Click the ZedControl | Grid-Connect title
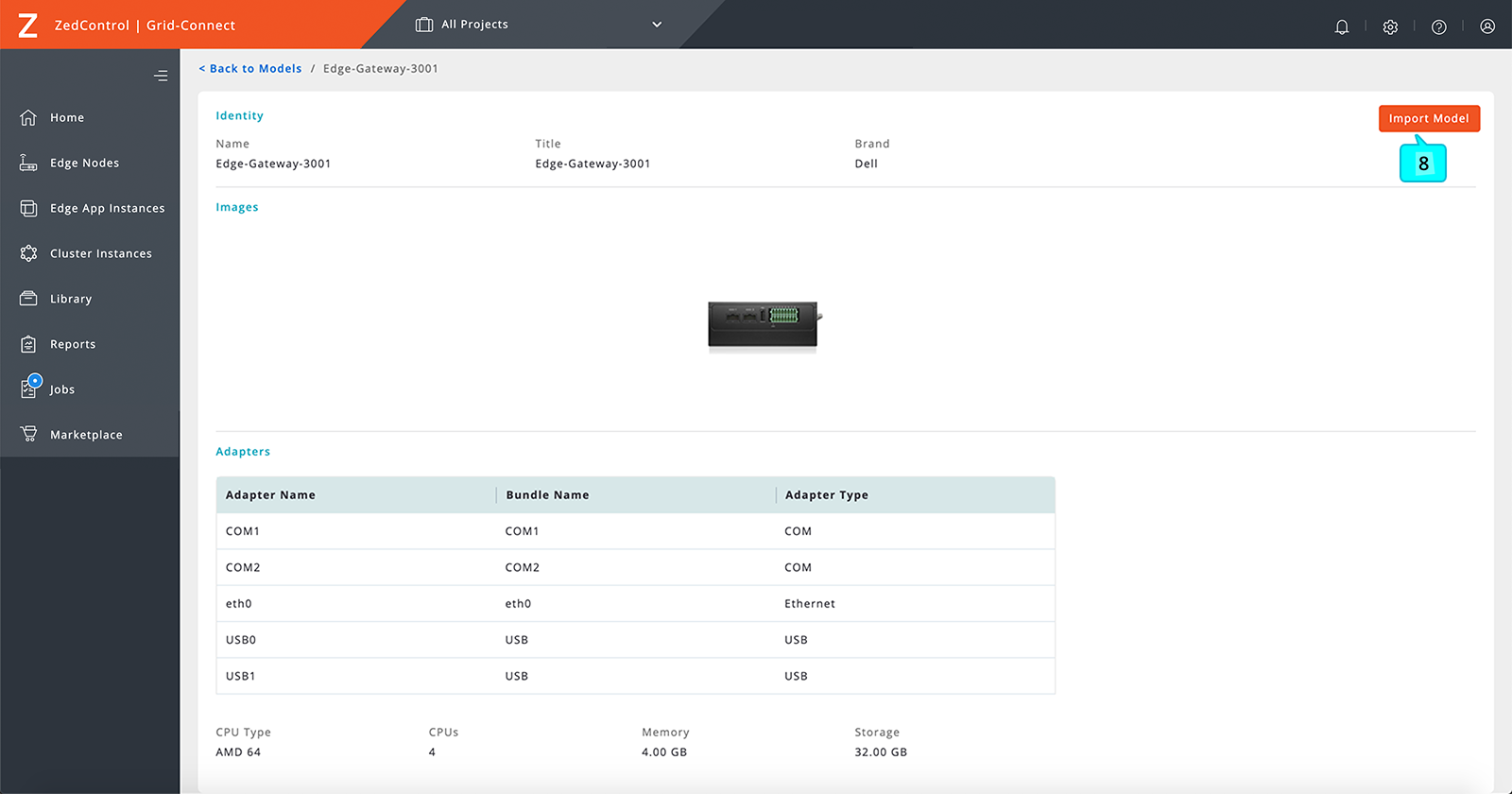Screen dimensions: 1512x794 pyautogui.click(x=145, y=26)
